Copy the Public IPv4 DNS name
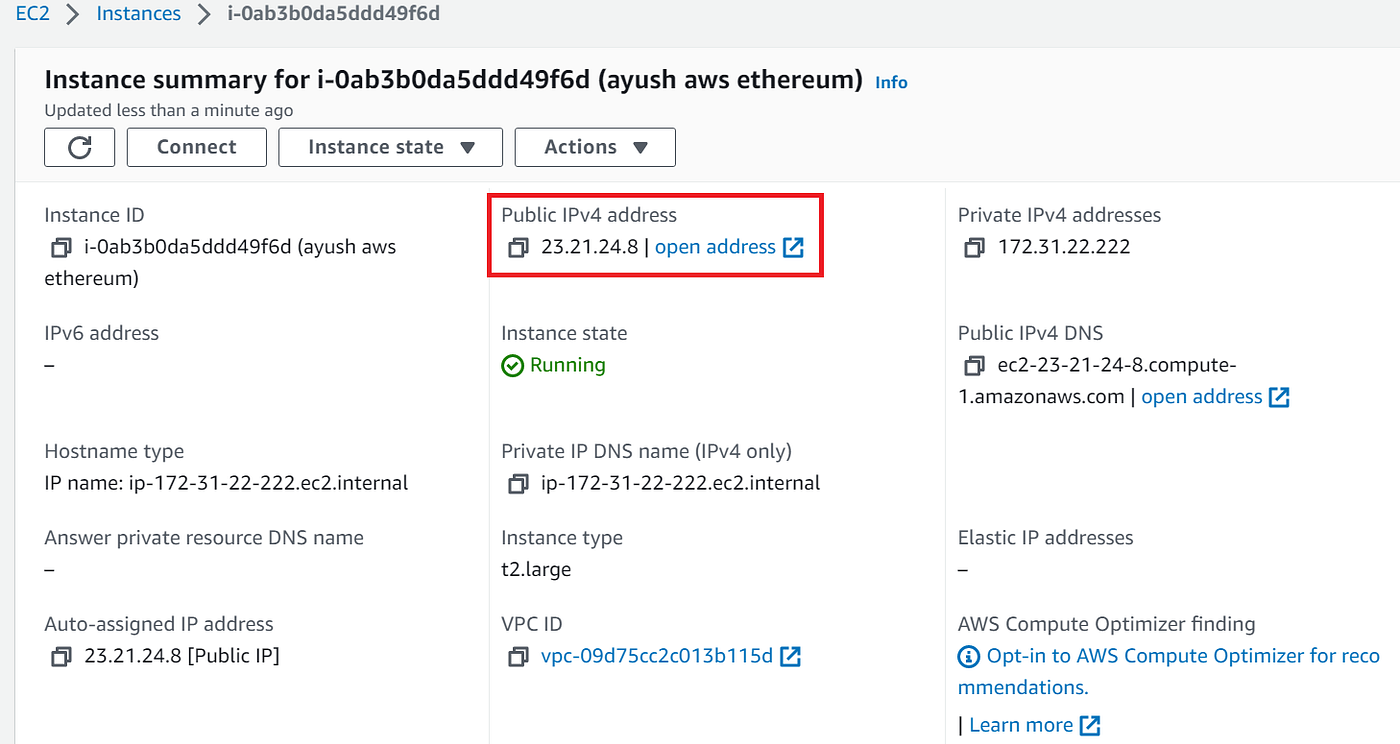The image size is (1400, 744). (x=974, y=365)
